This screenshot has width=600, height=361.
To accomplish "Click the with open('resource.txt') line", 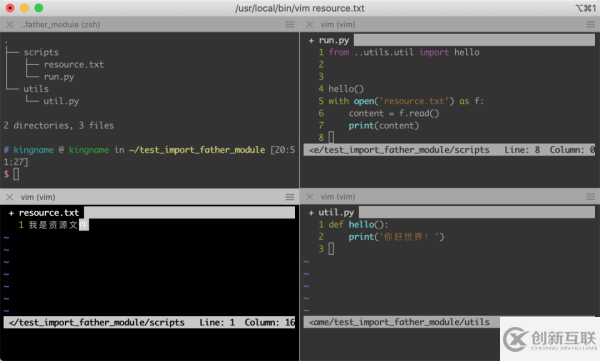I will [406, 101].
